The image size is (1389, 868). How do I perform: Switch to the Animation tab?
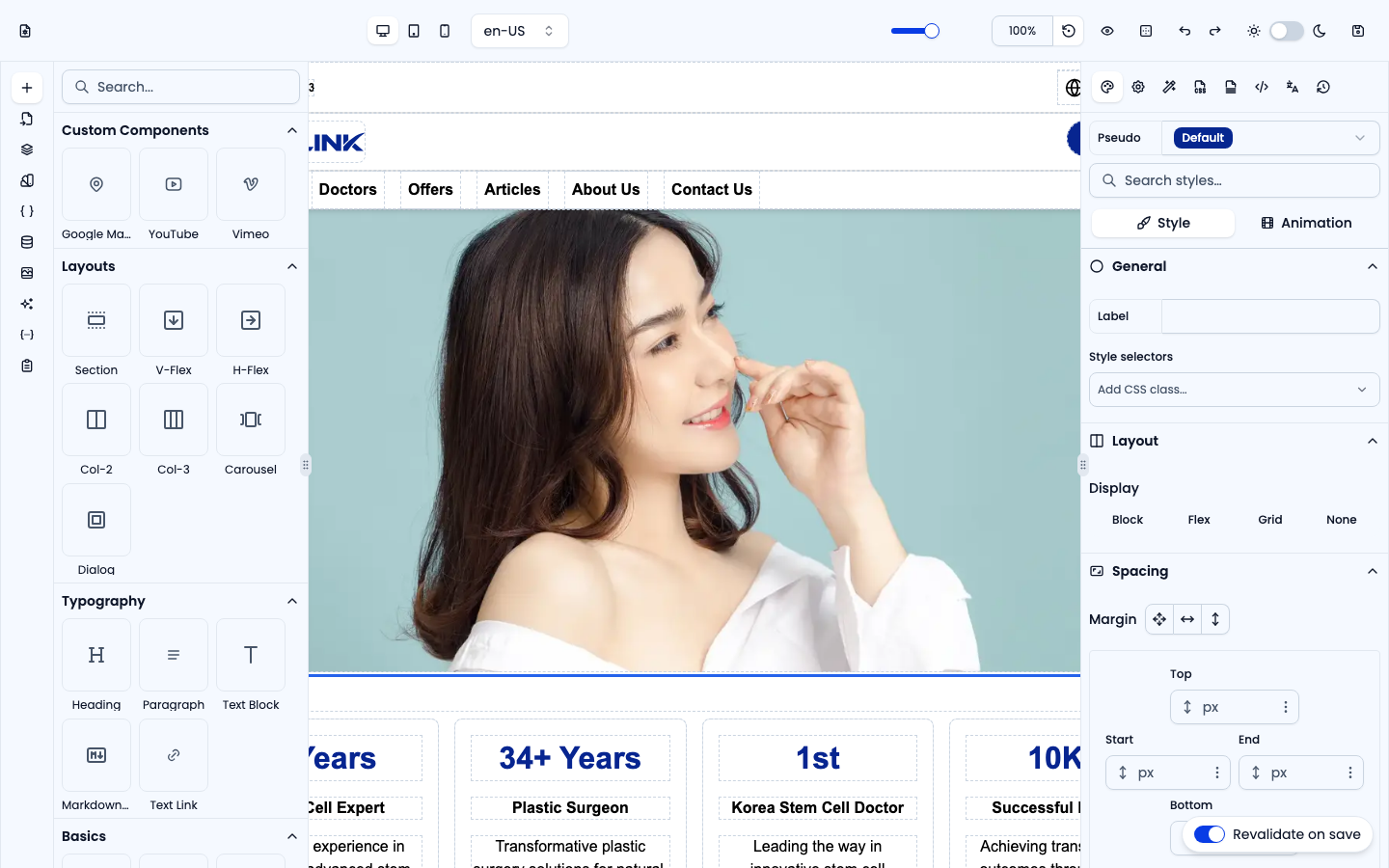[1306, 223]
